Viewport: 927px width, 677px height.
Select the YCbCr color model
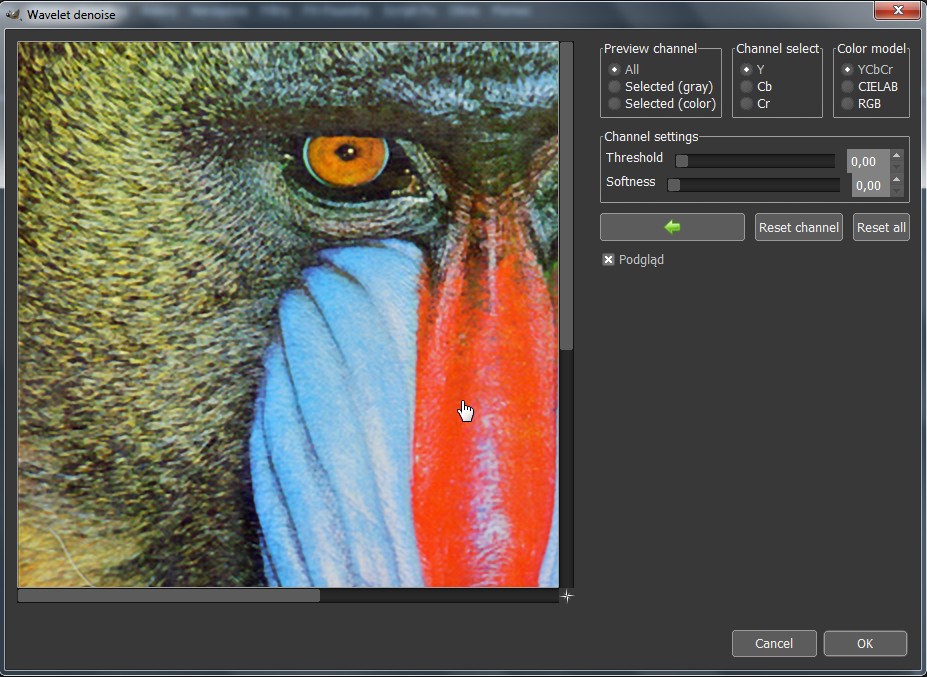[x=848, y=70]
